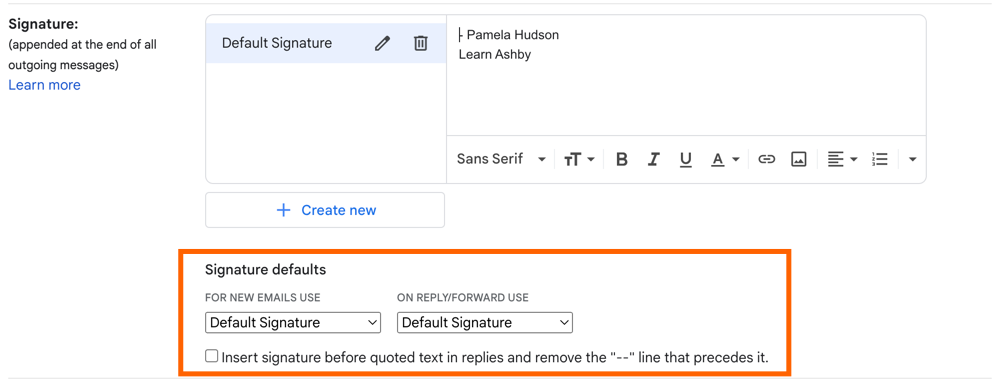Show more formatting options arrow

[x=912, y=159]
